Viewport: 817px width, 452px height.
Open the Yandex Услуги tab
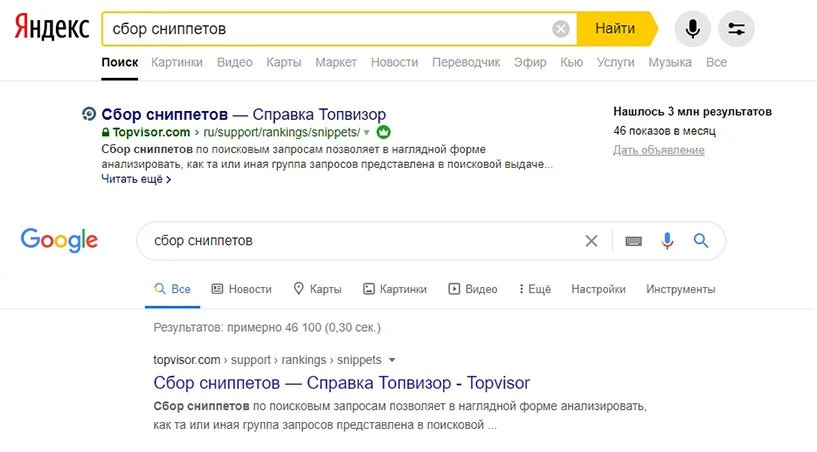coord(615,63)
